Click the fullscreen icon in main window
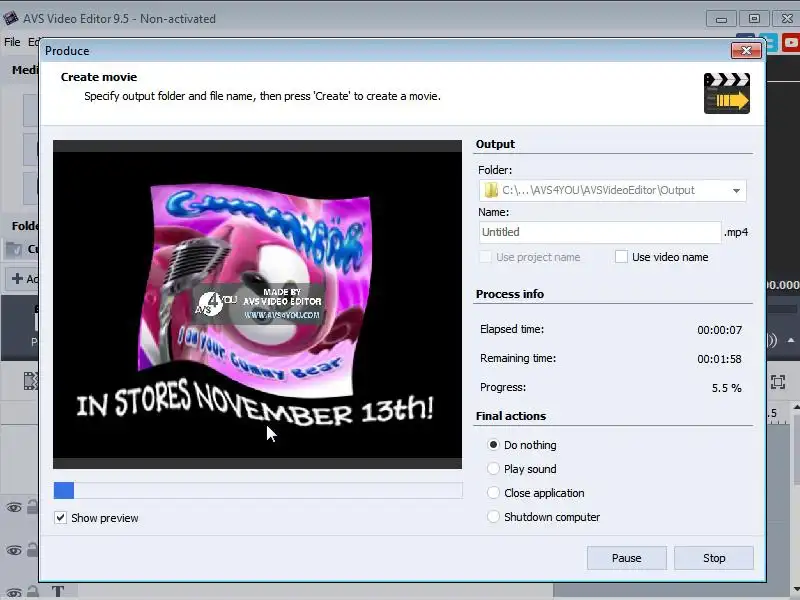Screen dimensions: 800x600 coord(778,382)
